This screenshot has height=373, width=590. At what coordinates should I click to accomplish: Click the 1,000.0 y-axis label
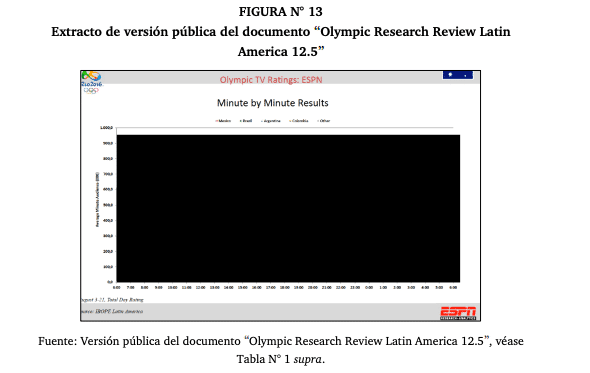tap(106, 128)
